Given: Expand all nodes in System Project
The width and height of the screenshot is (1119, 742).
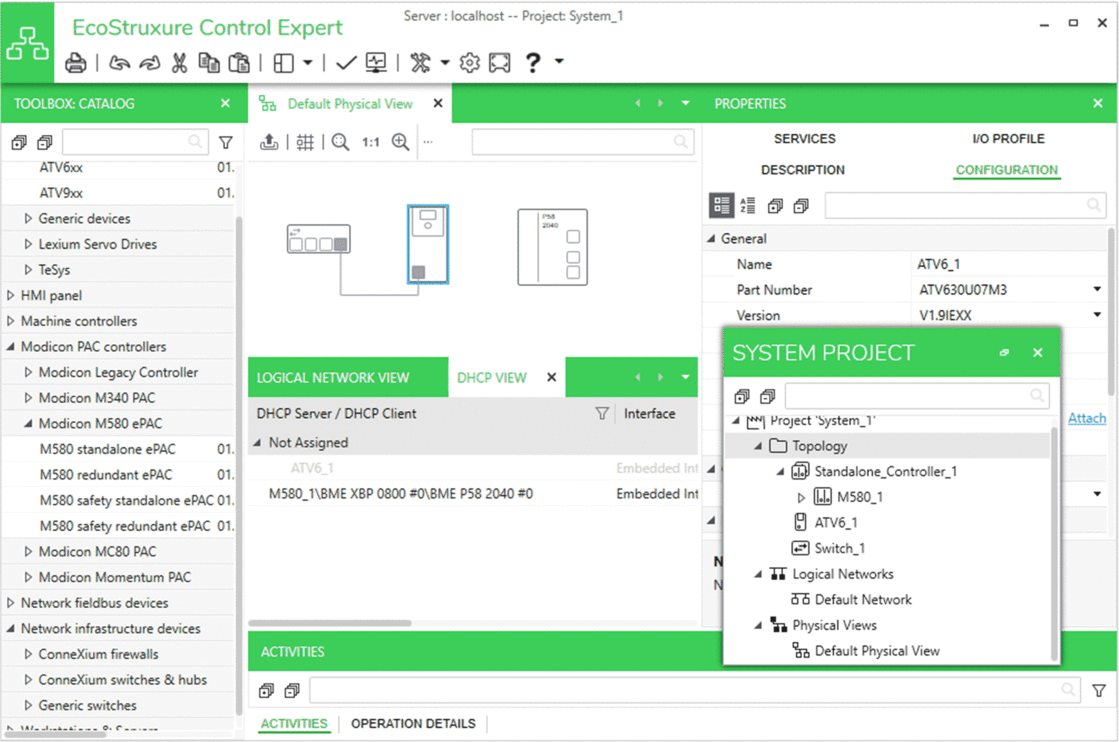Looking at the screenshot, I should tap(742, 396).
